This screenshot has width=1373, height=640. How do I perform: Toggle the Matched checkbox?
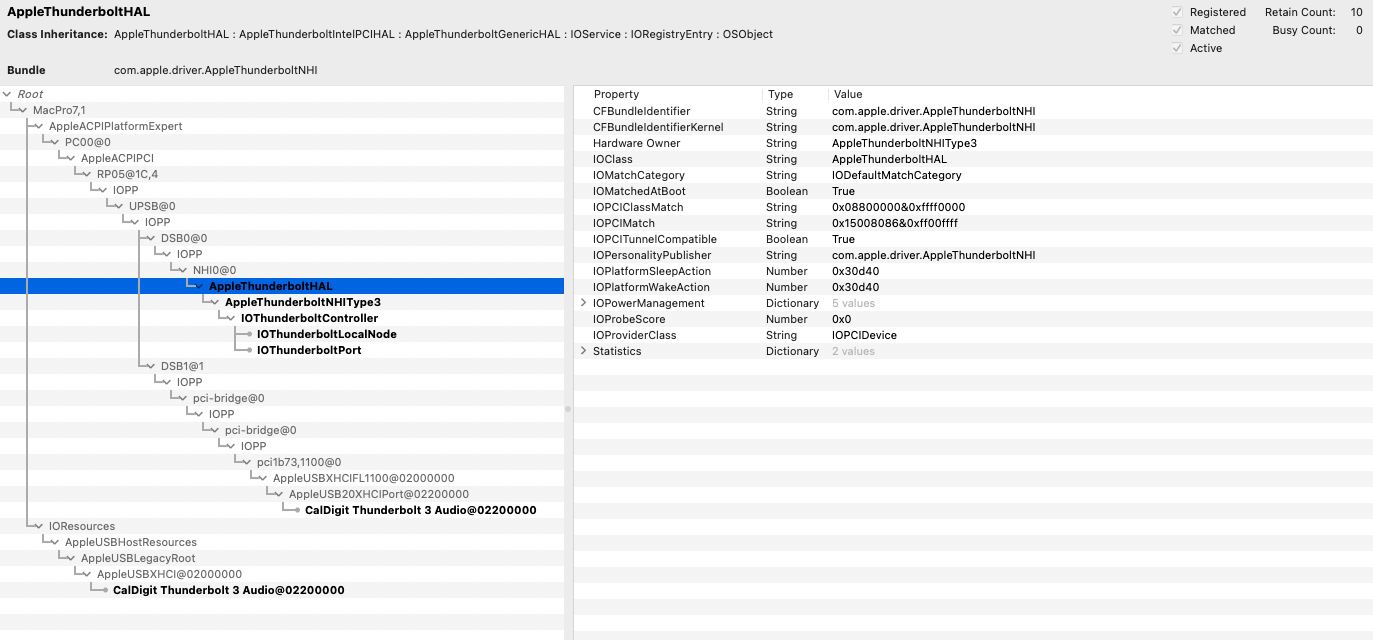pos(1177,30)
